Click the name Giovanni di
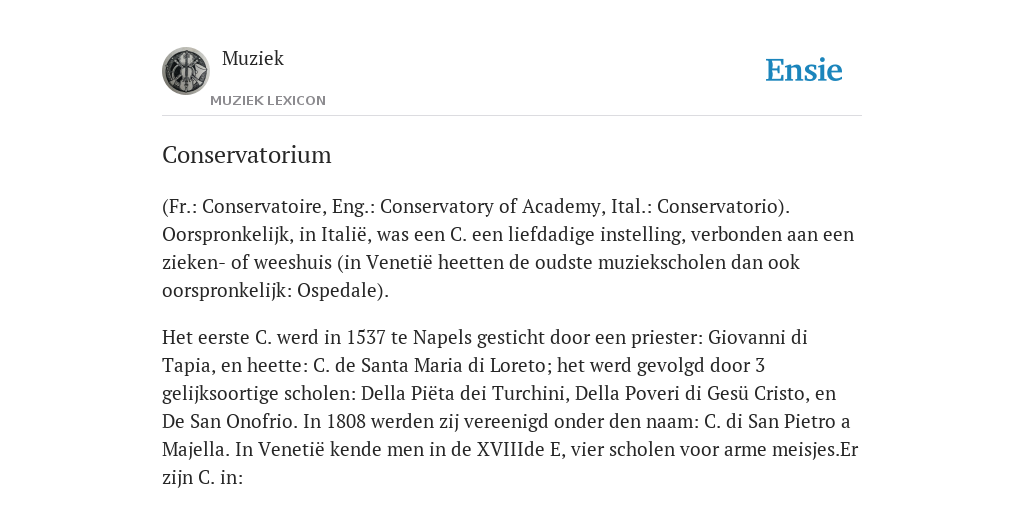This screenshot has width=1024, height=512. coord(758,338)
